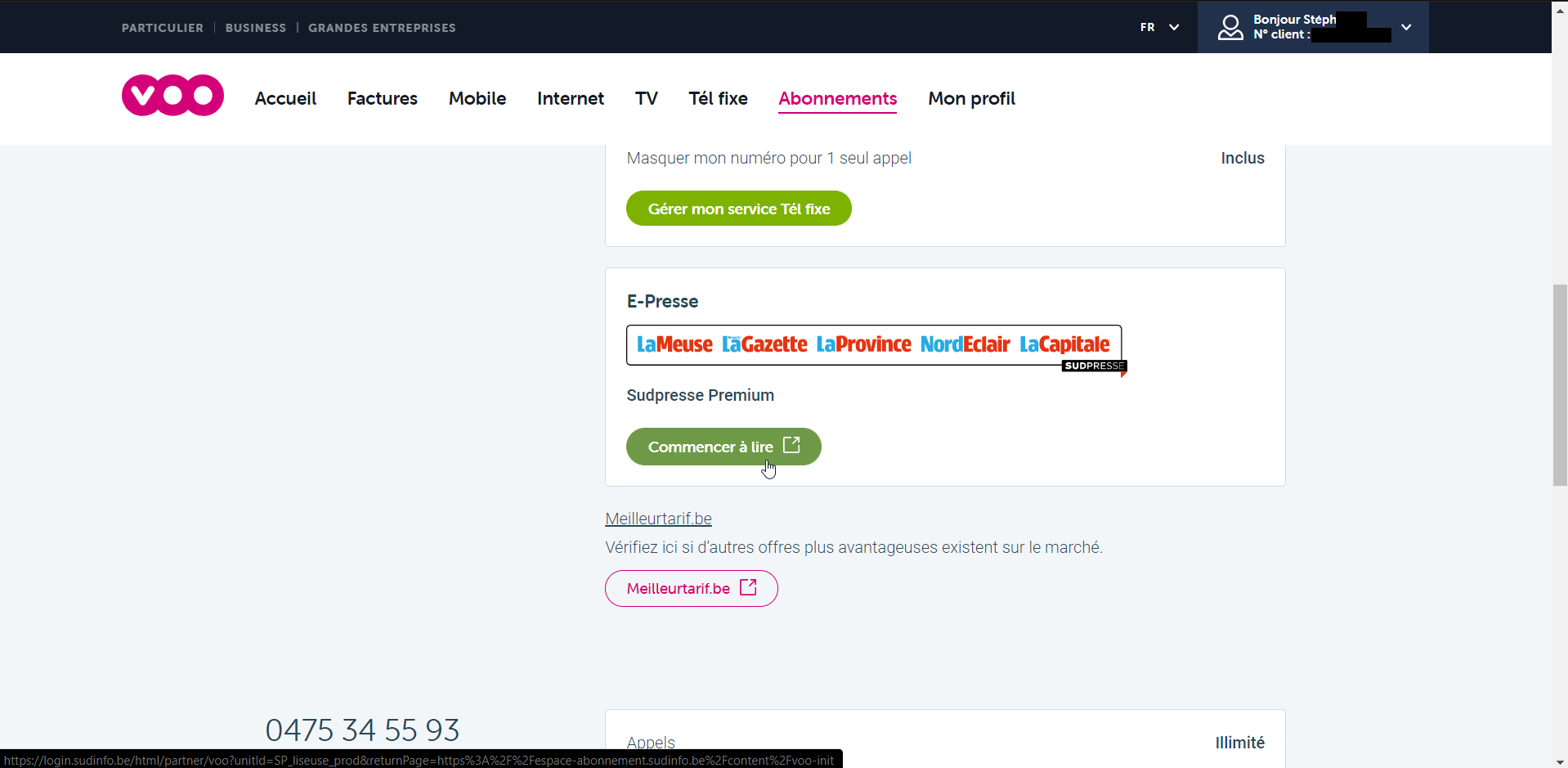
Task: Open GRANDES ENTREPRISES link
Action: (x=382, y=28)
